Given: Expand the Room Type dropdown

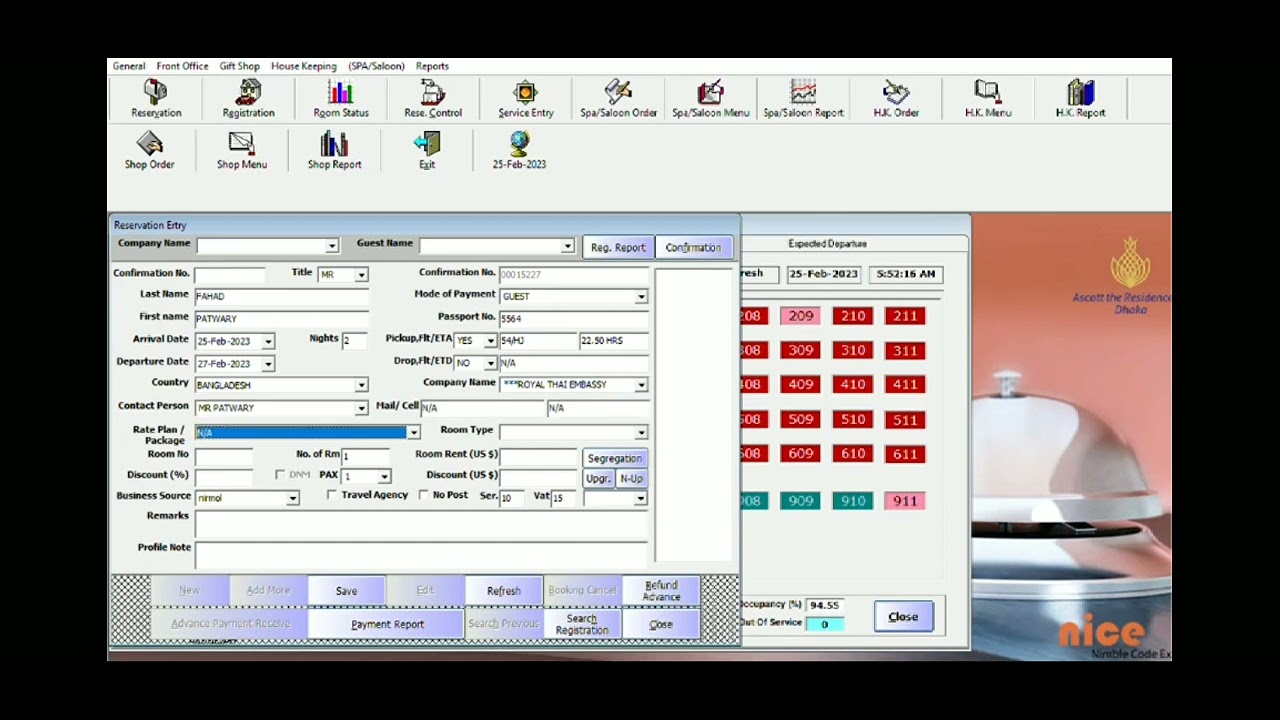Looking at the screenshot, I should pyautogui.click(x=641, y=432).
